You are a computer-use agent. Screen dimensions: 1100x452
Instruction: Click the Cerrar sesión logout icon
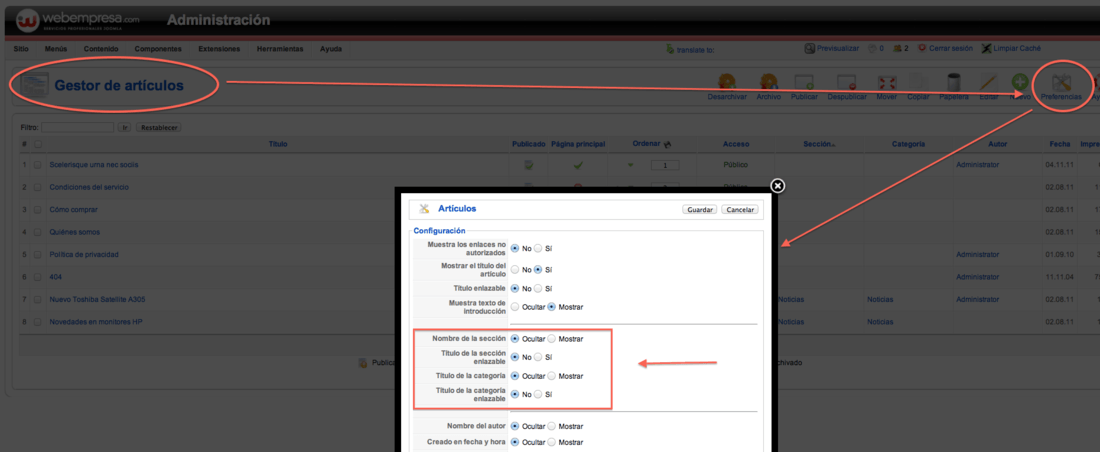click(922, 48)
